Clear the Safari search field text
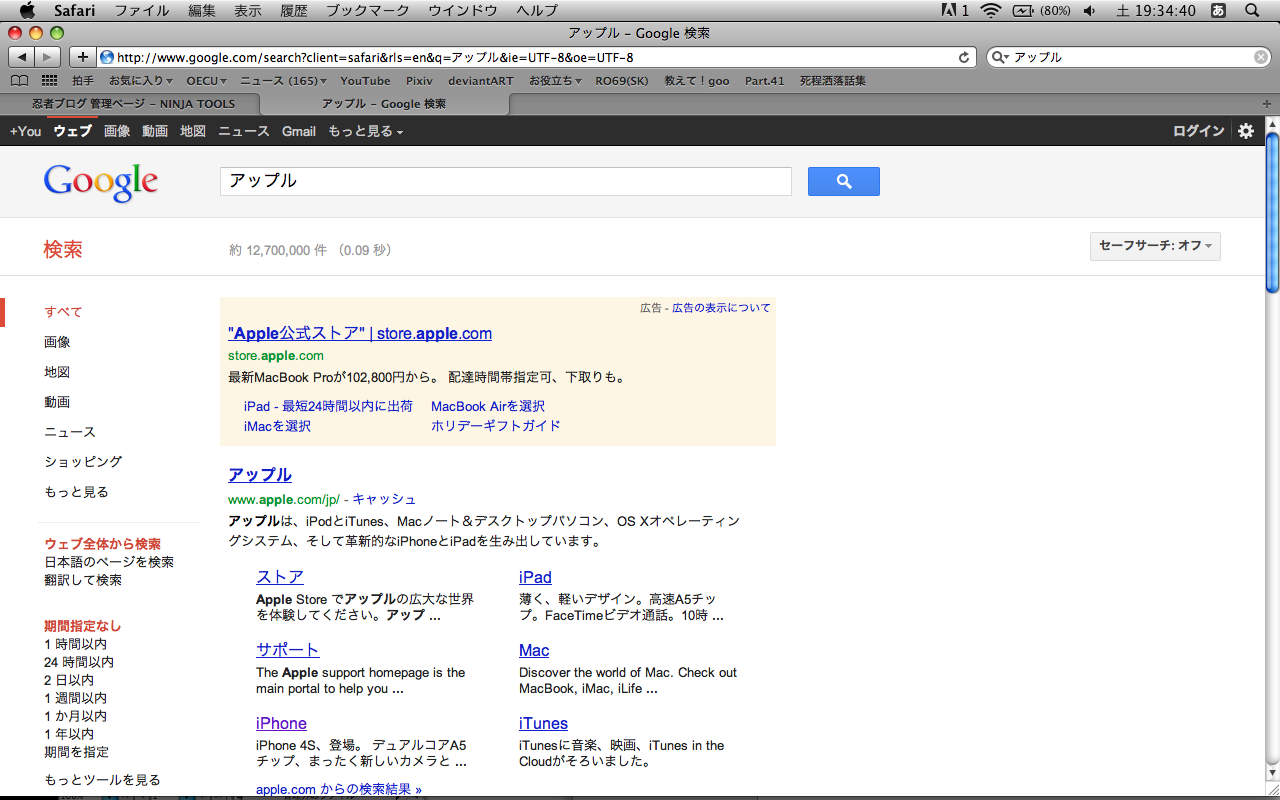Viewport: 1280px width, 800px height. pyautogui.click(x=1260, y=57)
